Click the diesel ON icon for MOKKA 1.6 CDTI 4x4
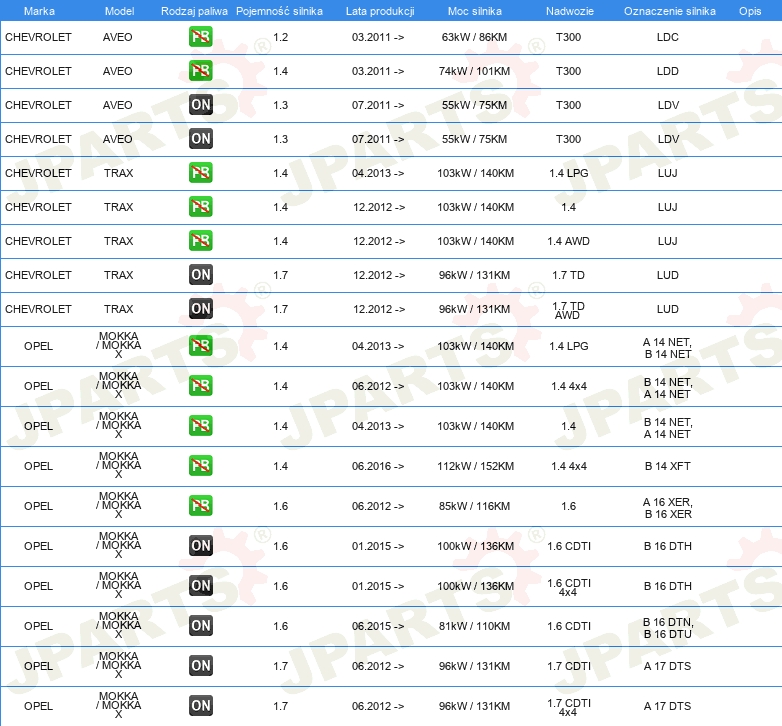 pyautogui.click(x=200, y=586)
